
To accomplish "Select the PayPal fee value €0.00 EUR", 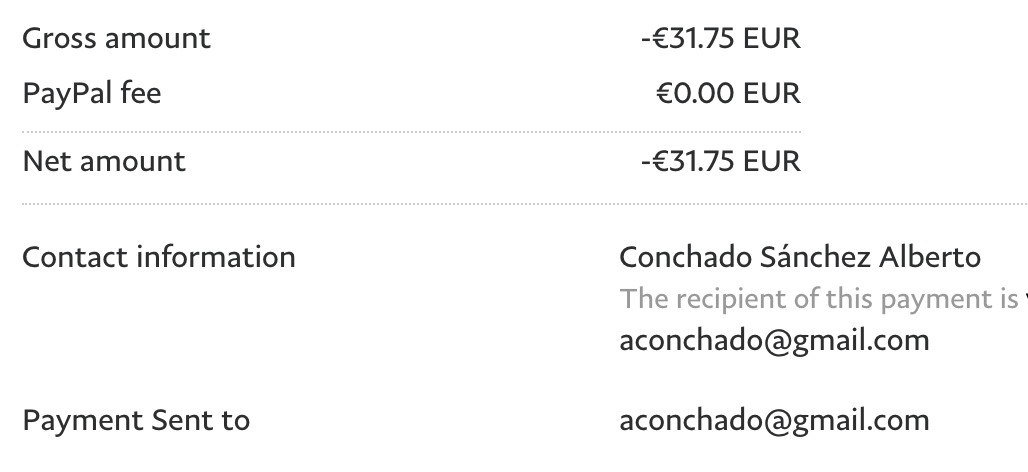I will pos(728,94).
